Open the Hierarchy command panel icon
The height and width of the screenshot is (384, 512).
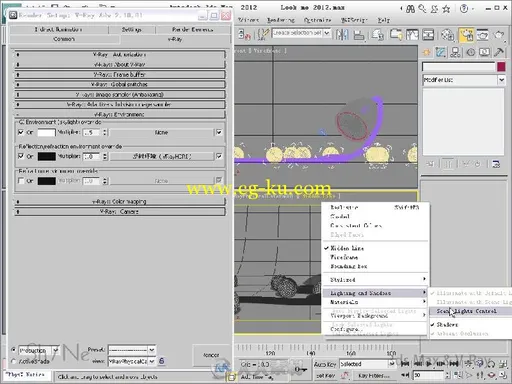pos(456,52)
